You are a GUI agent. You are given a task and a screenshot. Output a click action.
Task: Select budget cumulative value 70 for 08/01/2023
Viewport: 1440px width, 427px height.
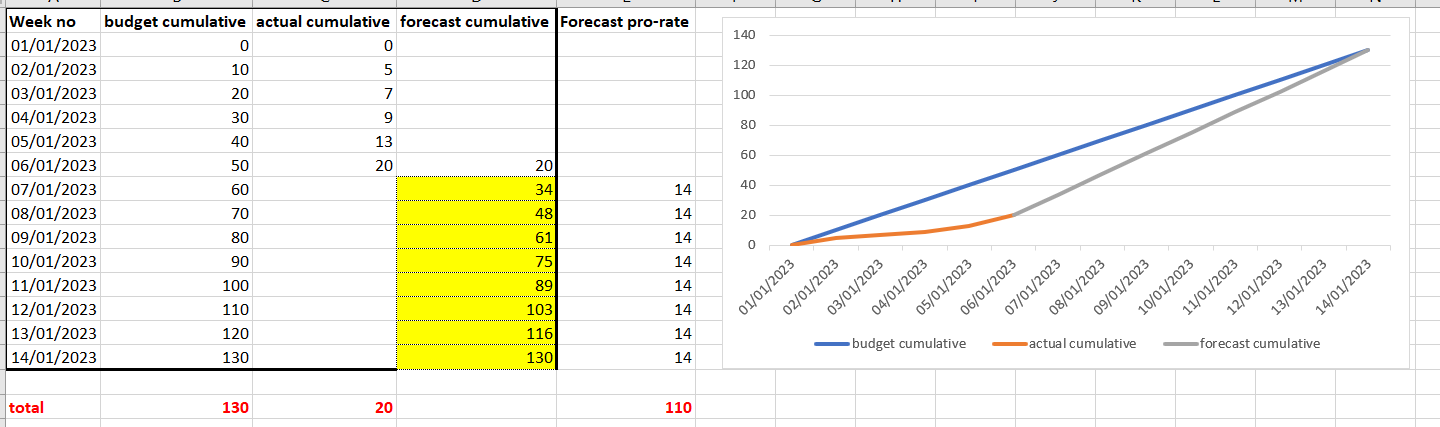pyautogui.click(x=176, y=213)
